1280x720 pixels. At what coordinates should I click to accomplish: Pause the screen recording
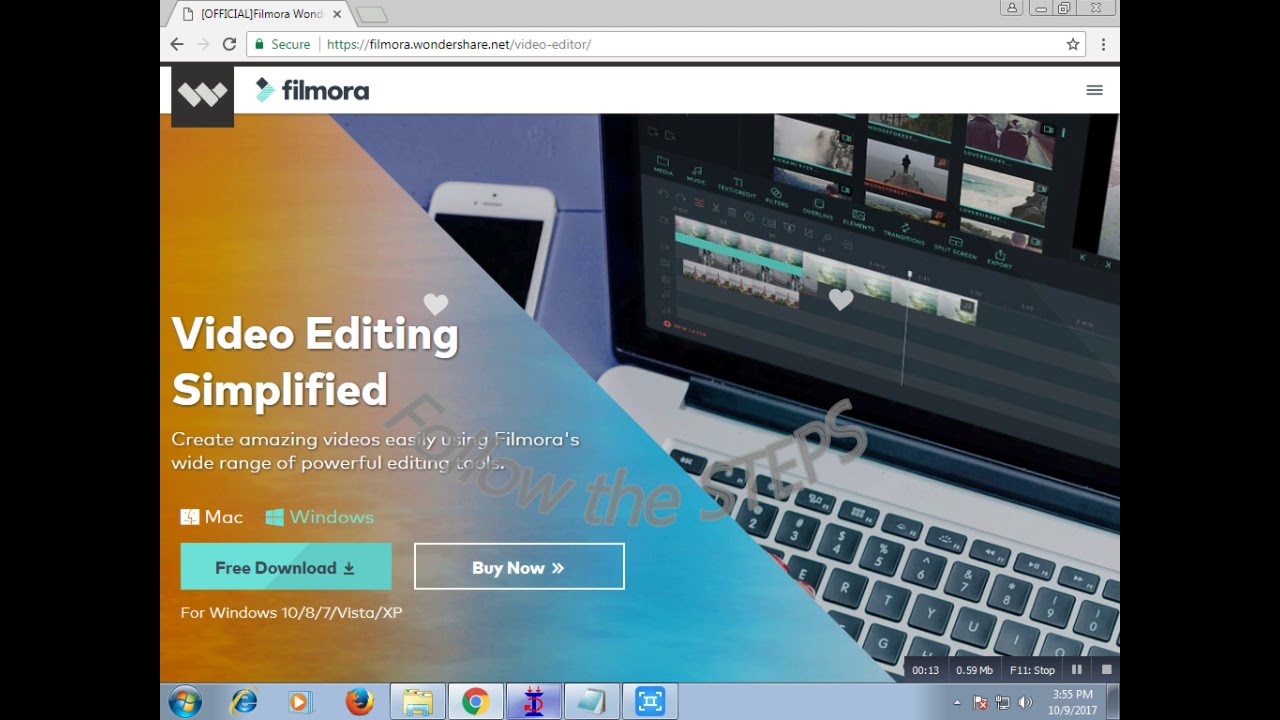(1077, 670)
